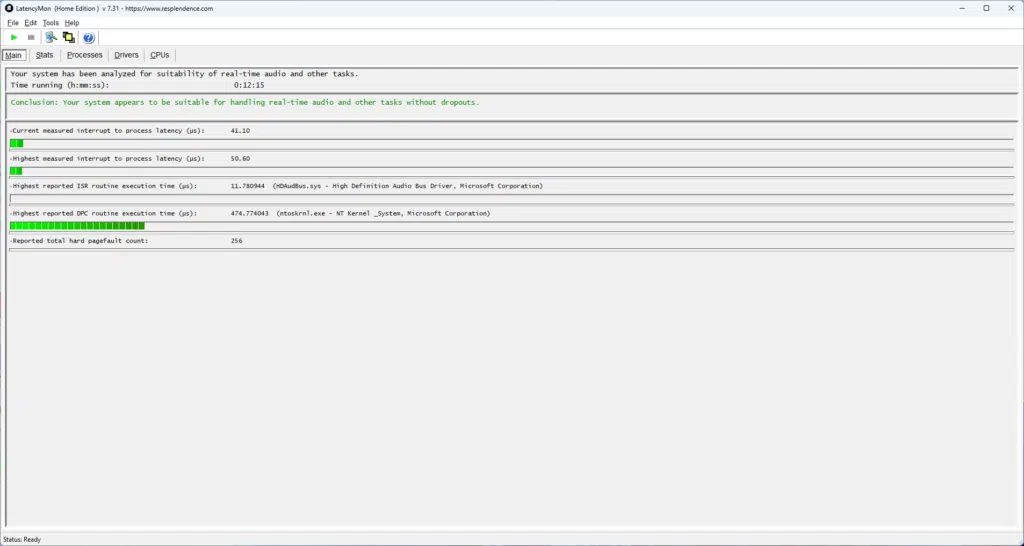Switch to the Drivers tab

[x=126, y=55]
